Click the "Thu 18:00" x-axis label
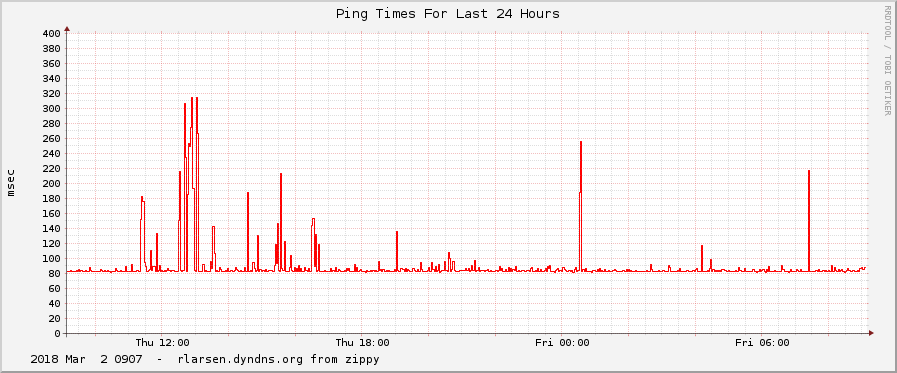 (362, 343)
